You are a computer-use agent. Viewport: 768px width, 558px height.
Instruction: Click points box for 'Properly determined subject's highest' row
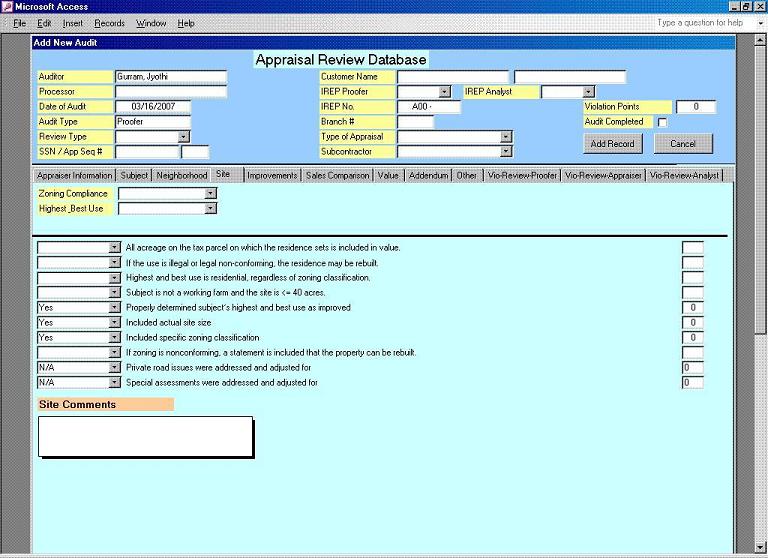[693, 308]
